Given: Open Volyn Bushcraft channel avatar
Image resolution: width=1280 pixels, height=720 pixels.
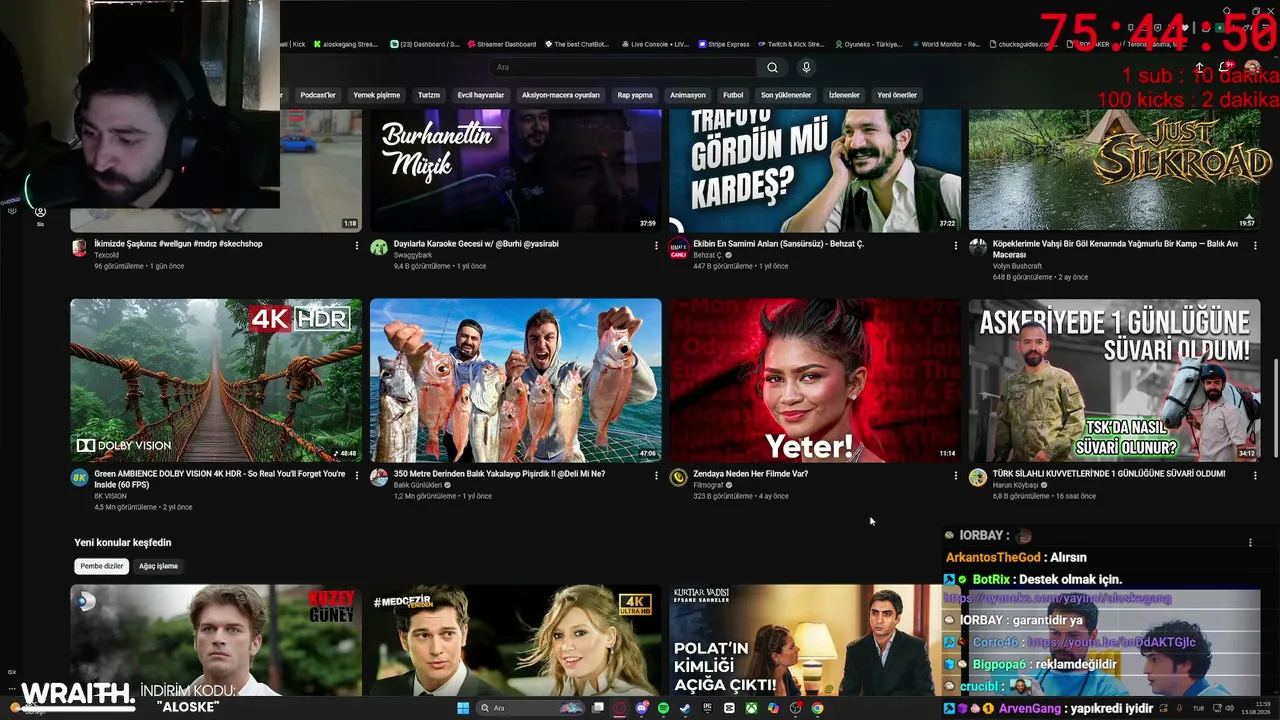Looking at the screenshot, I should (x=978, y=248).
